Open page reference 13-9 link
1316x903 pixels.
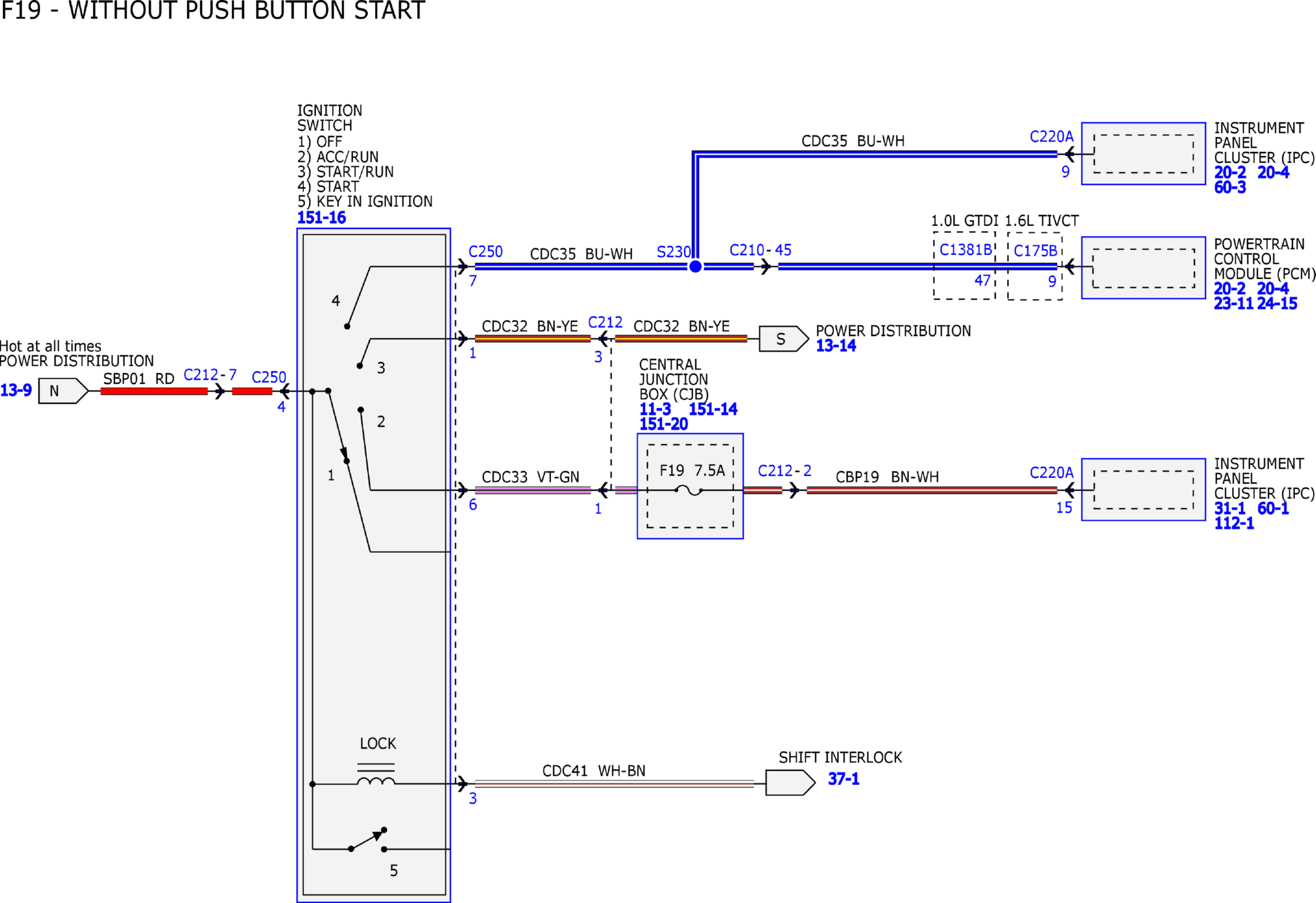[16, 390]
